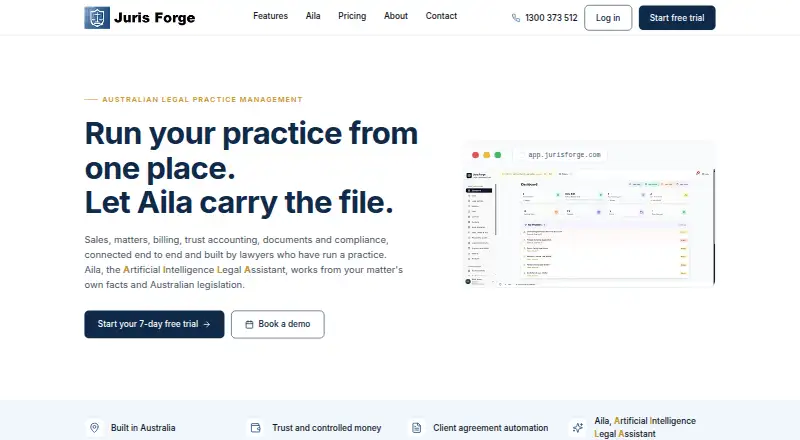Open the Features menu item
Image resolution: width=800 pixels, height=440 pixels.
270,16
